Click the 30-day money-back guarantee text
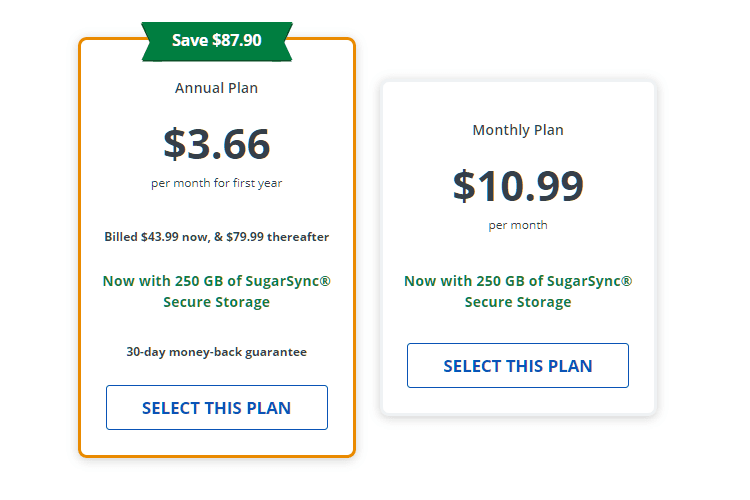Viewport: 750px width, 500px height. (x=217, y=352)
